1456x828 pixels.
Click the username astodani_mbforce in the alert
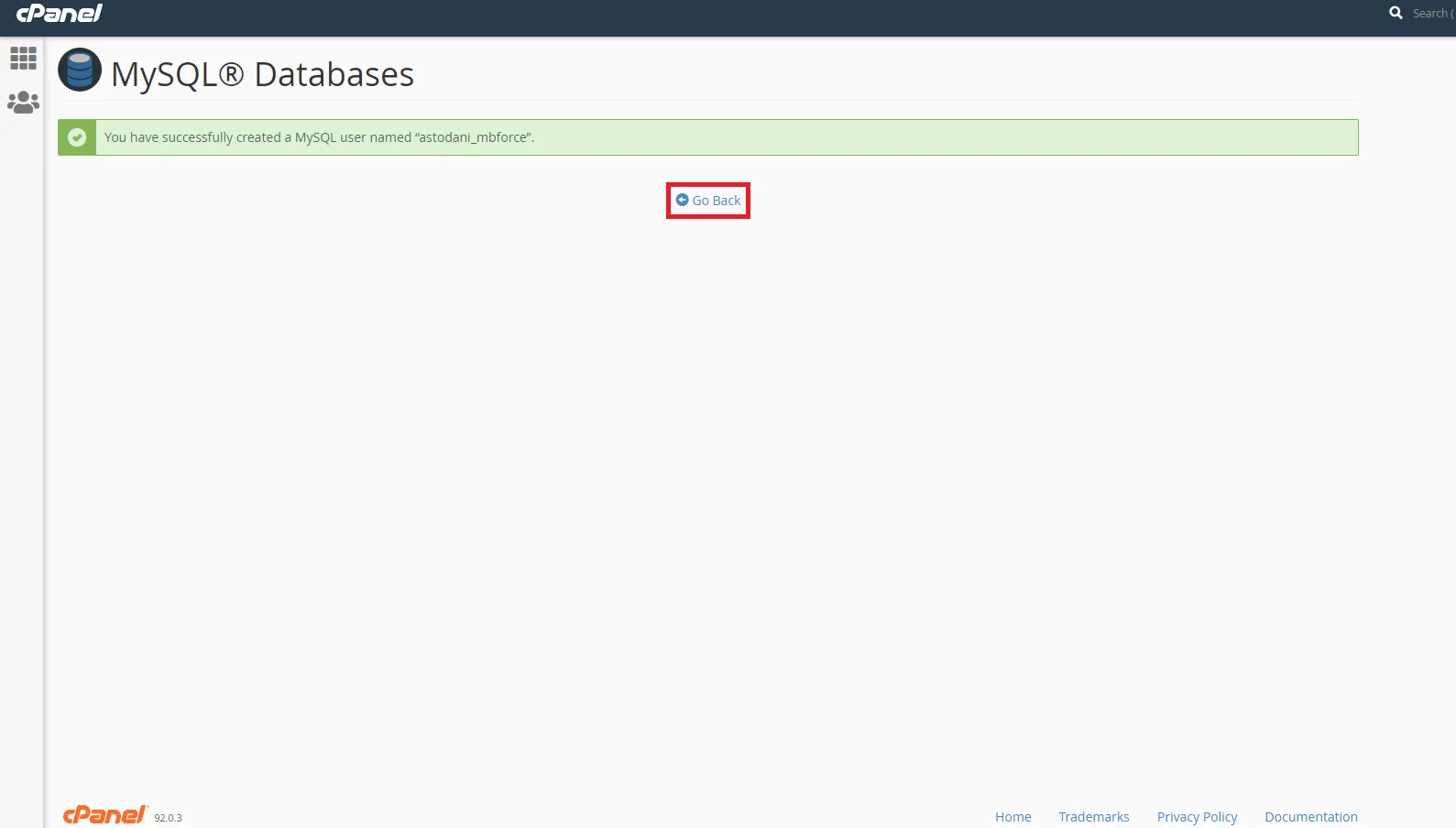pos(473,137)
